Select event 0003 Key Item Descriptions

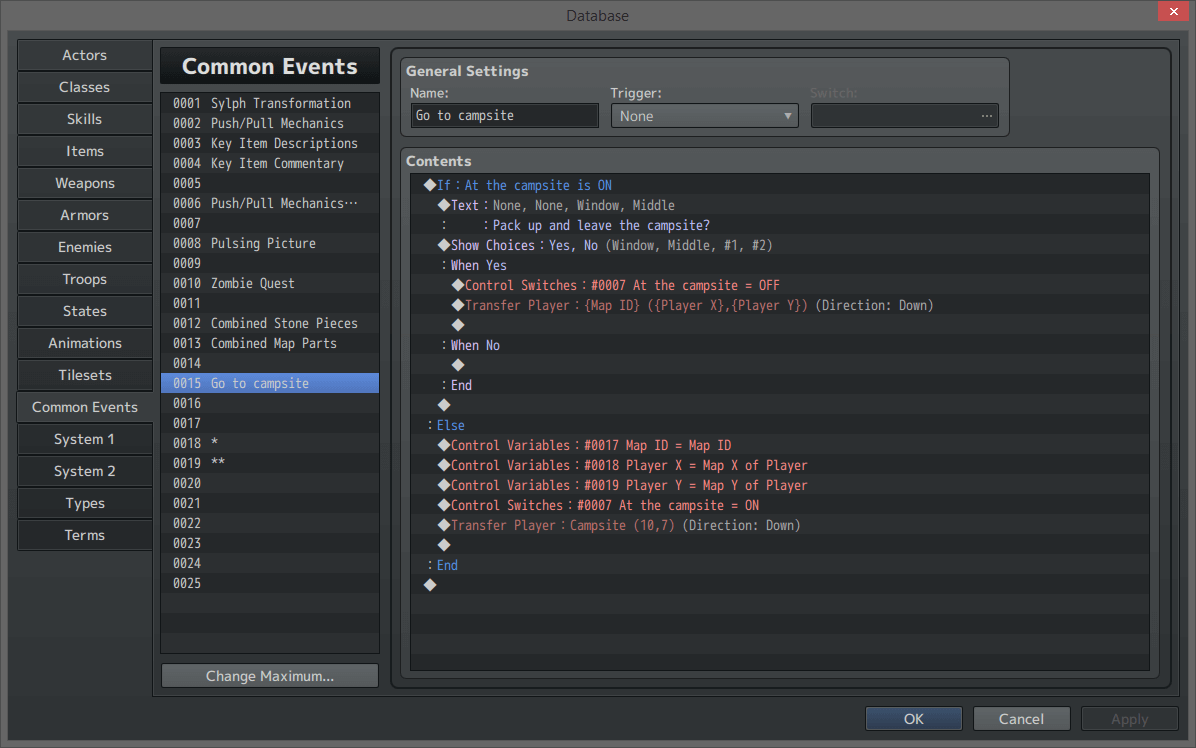270,143
